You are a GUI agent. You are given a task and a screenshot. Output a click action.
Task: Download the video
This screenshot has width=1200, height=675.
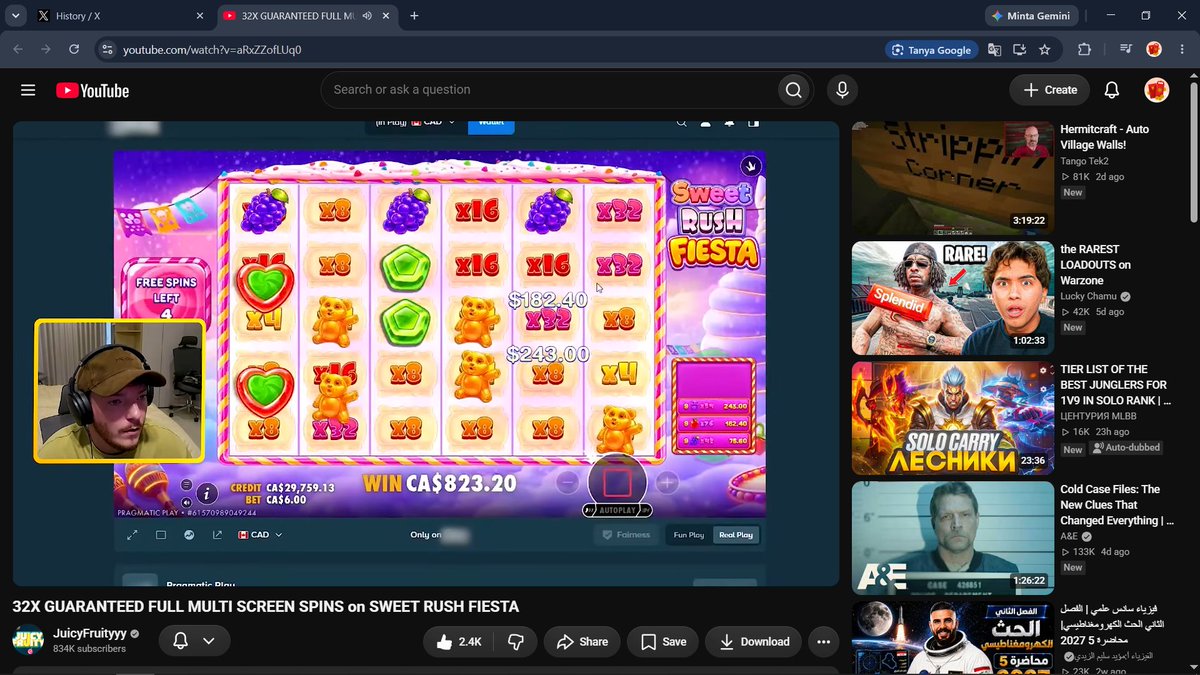coord(754,642)
